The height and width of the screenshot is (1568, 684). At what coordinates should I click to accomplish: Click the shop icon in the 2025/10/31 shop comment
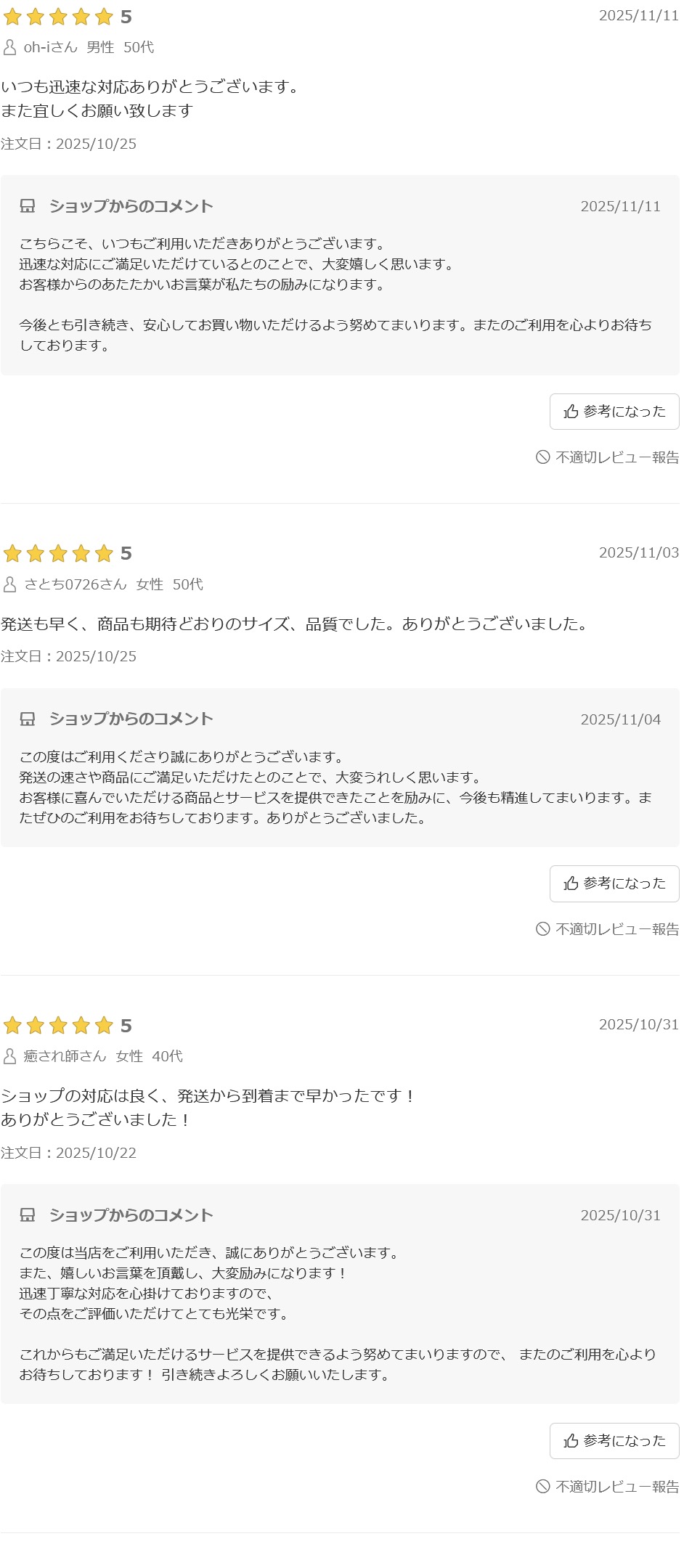(28, 1214)
